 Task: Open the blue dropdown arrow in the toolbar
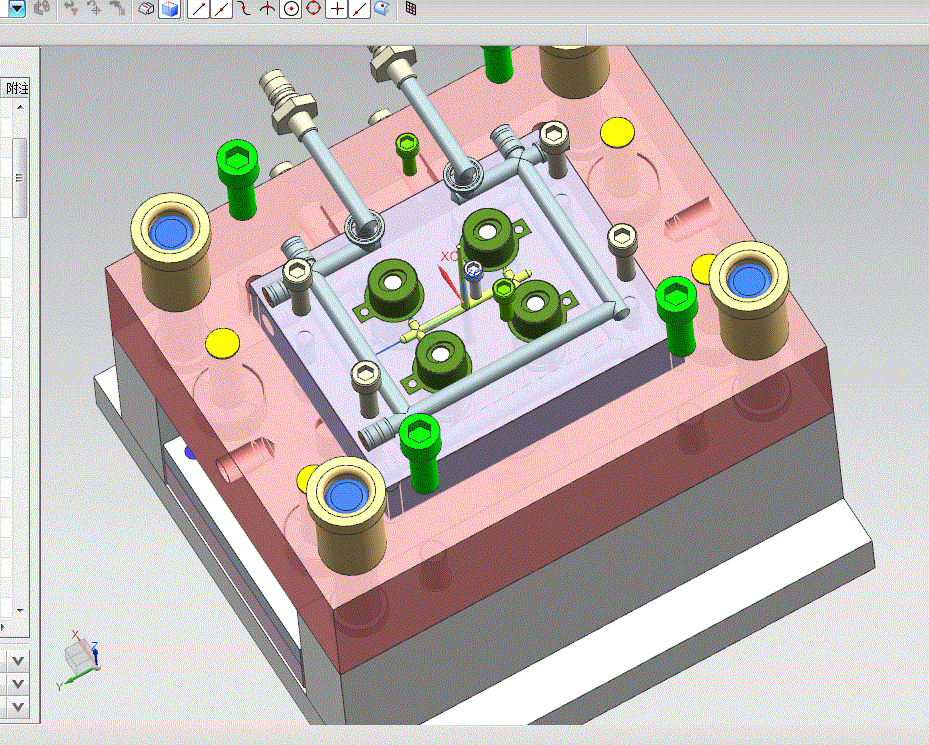pyautogui.click(x=16, y=8)
